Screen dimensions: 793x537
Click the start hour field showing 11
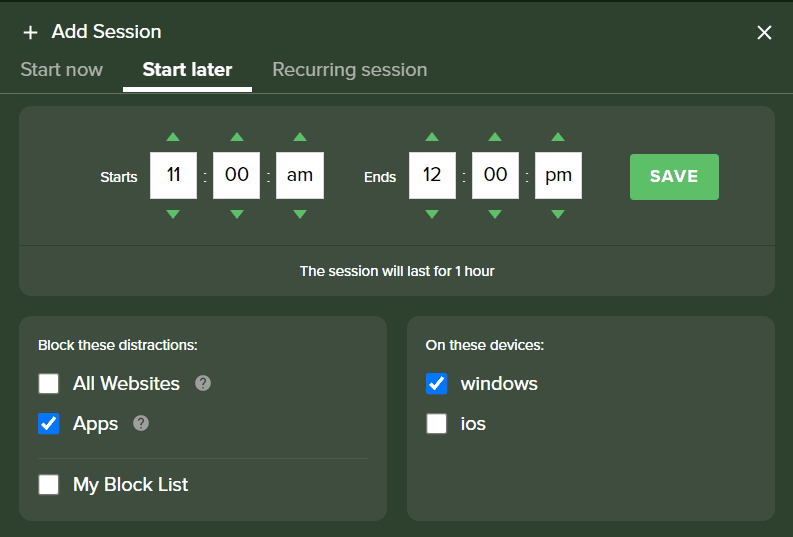173,175
